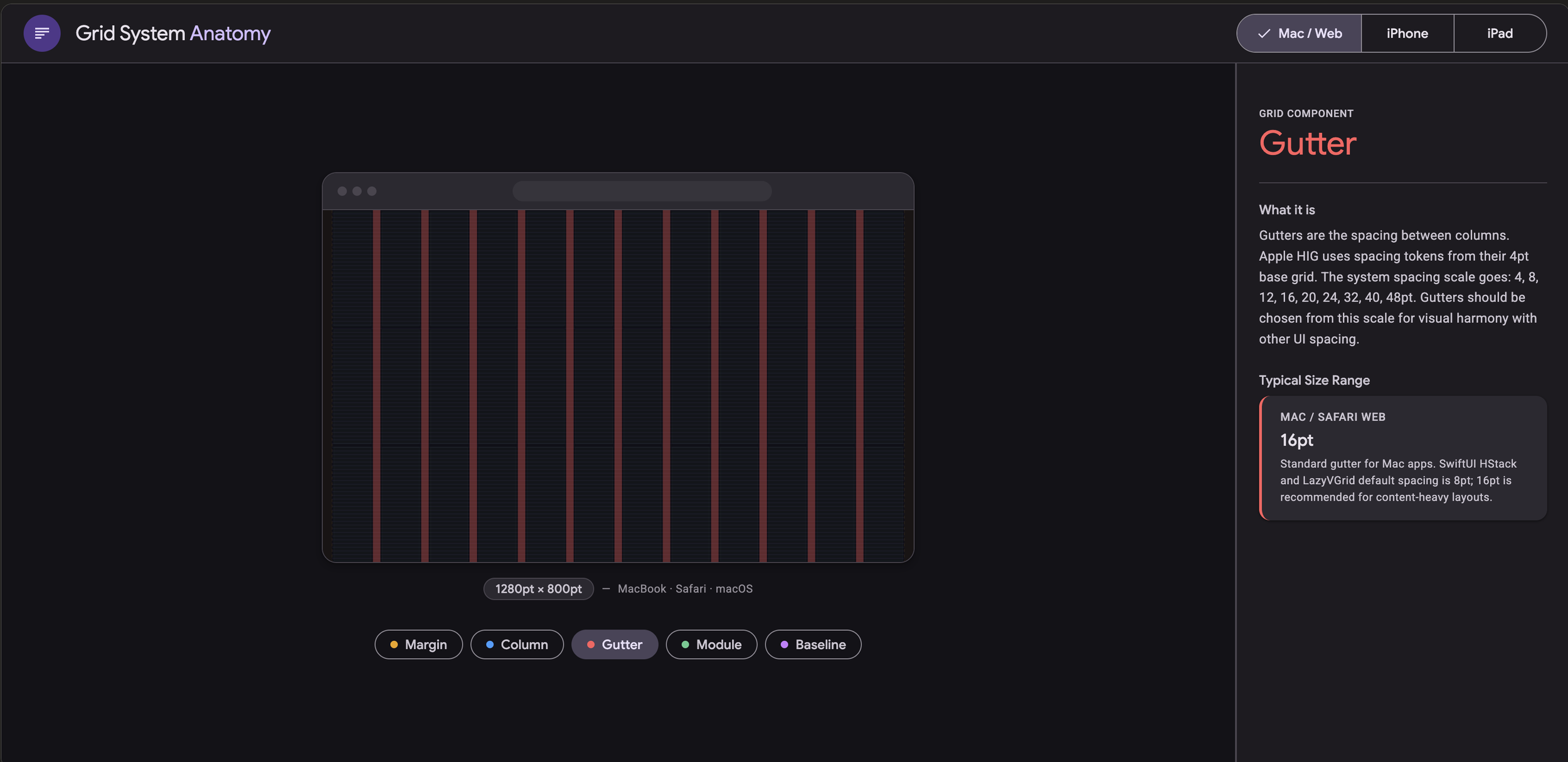The width and height of the screenshot is (1568, 762).
Task: Toggle the Margin overlay chip
Action: [418, 644]
